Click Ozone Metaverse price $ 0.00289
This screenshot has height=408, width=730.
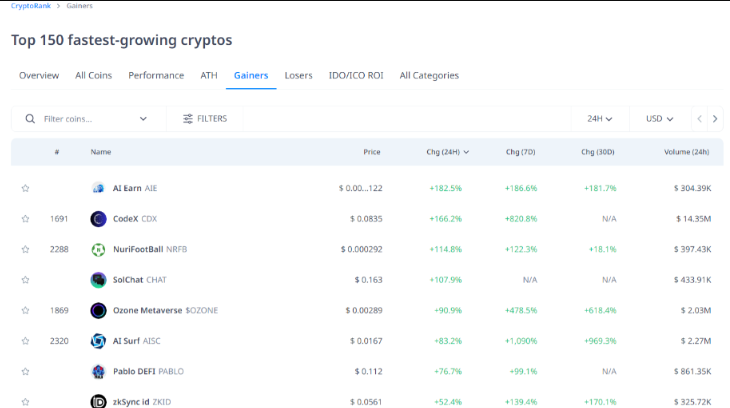pyautogui.click(x=364, y=310)
